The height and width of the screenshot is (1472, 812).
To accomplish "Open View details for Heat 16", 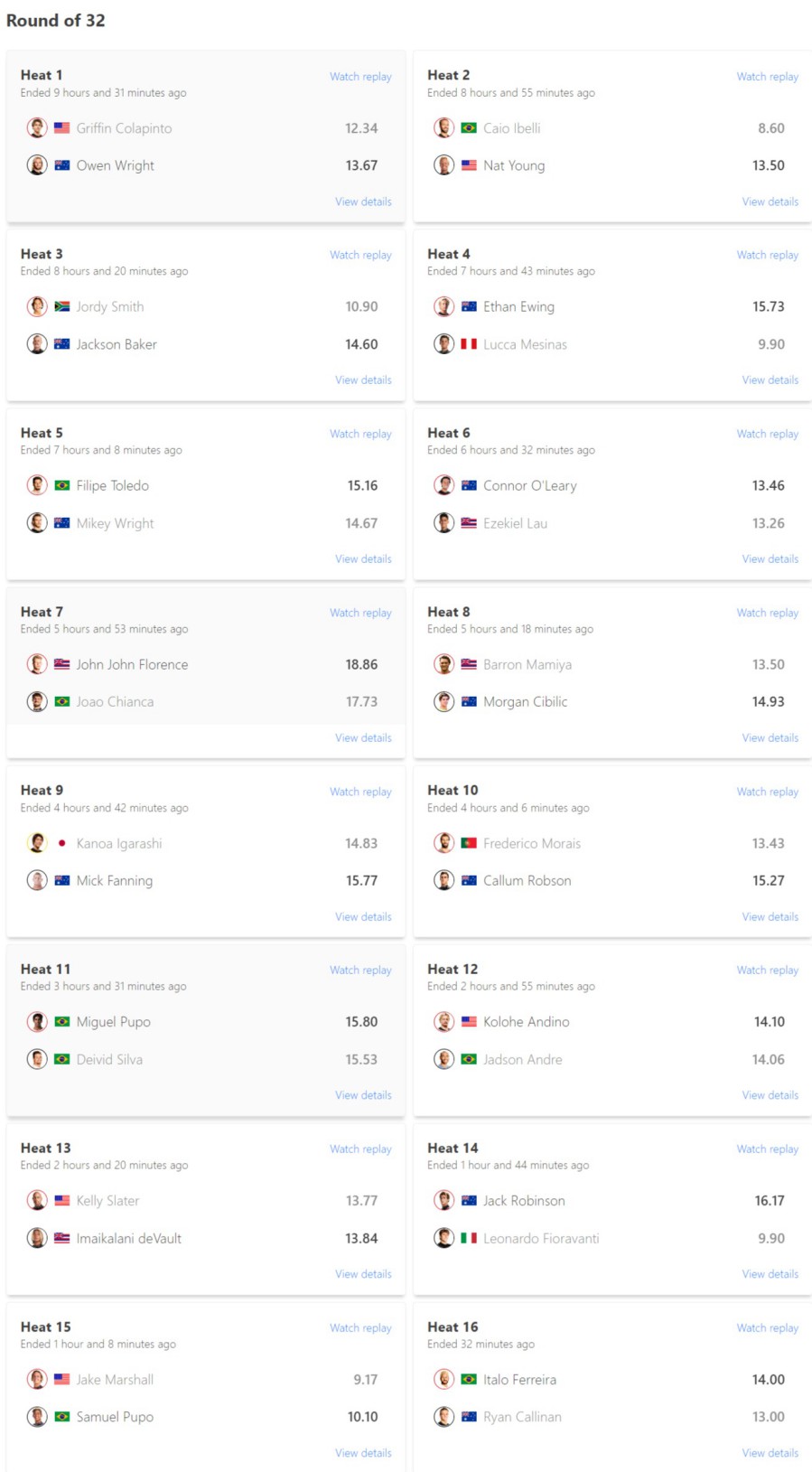I will coord(770,1453).
